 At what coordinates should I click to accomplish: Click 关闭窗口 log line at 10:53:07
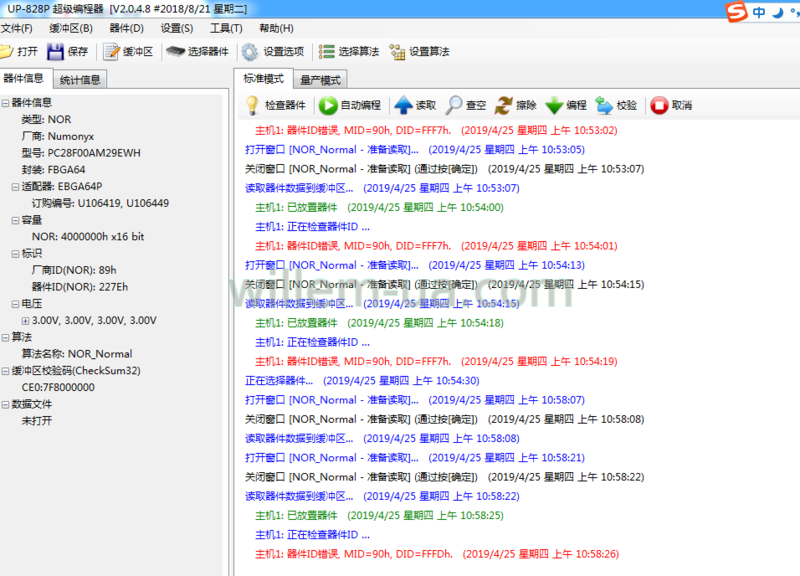[444, 169]
